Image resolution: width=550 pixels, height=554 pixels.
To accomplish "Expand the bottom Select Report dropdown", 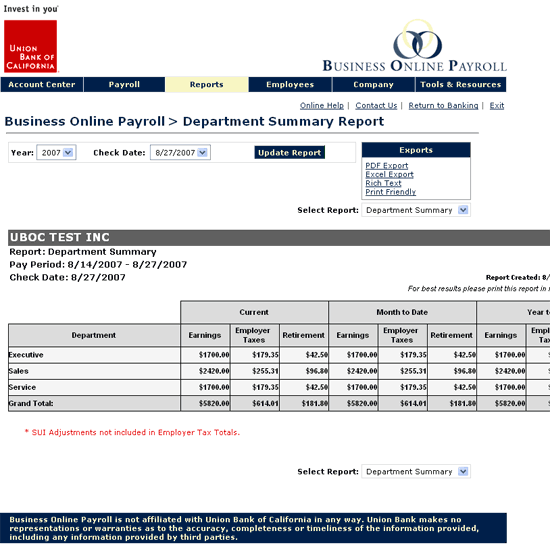I will pos(416,472).
